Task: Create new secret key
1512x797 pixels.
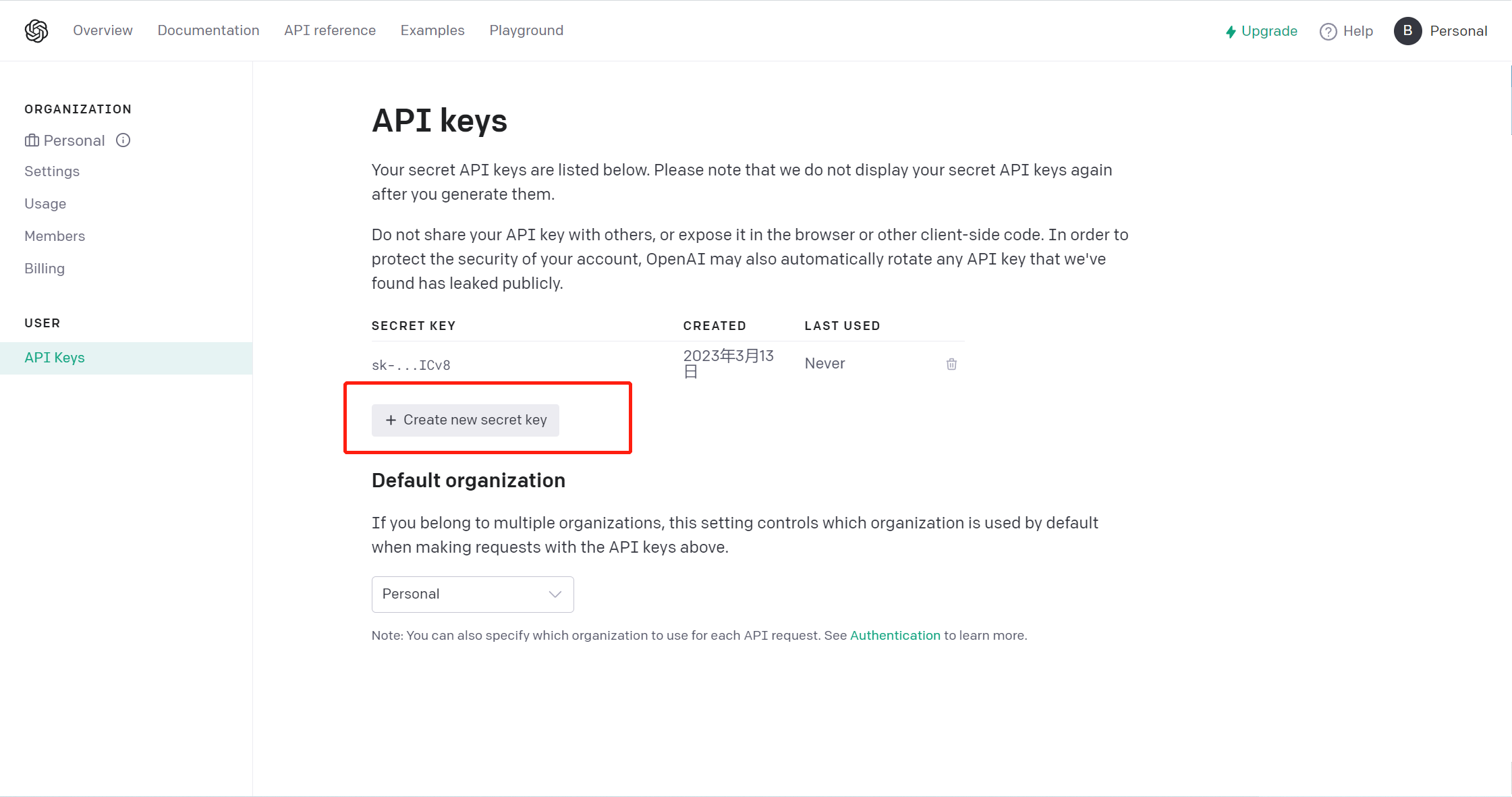Action: [465, 420]
